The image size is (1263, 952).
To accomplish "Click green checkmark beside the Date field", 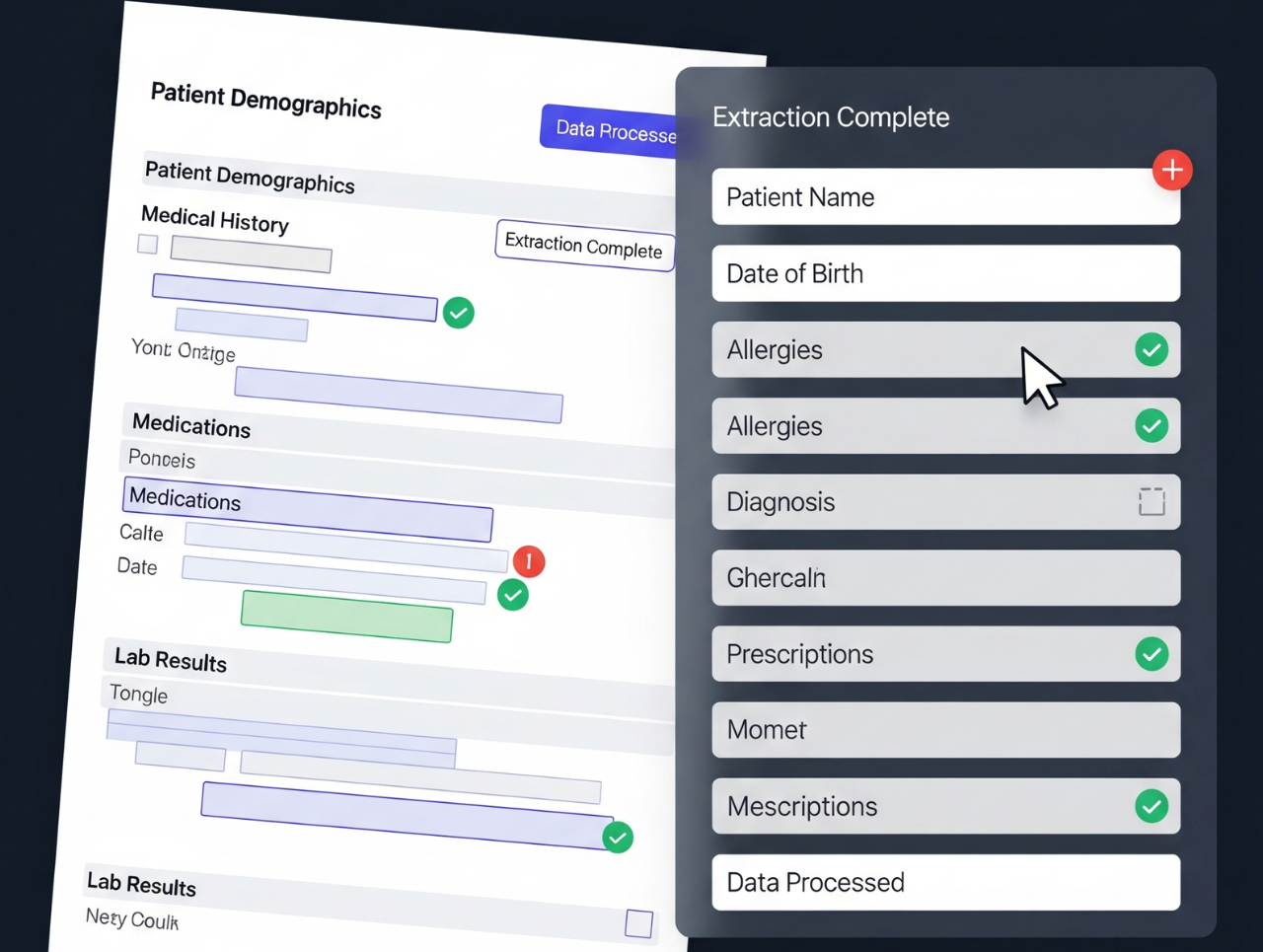I will tap(512, 595).
